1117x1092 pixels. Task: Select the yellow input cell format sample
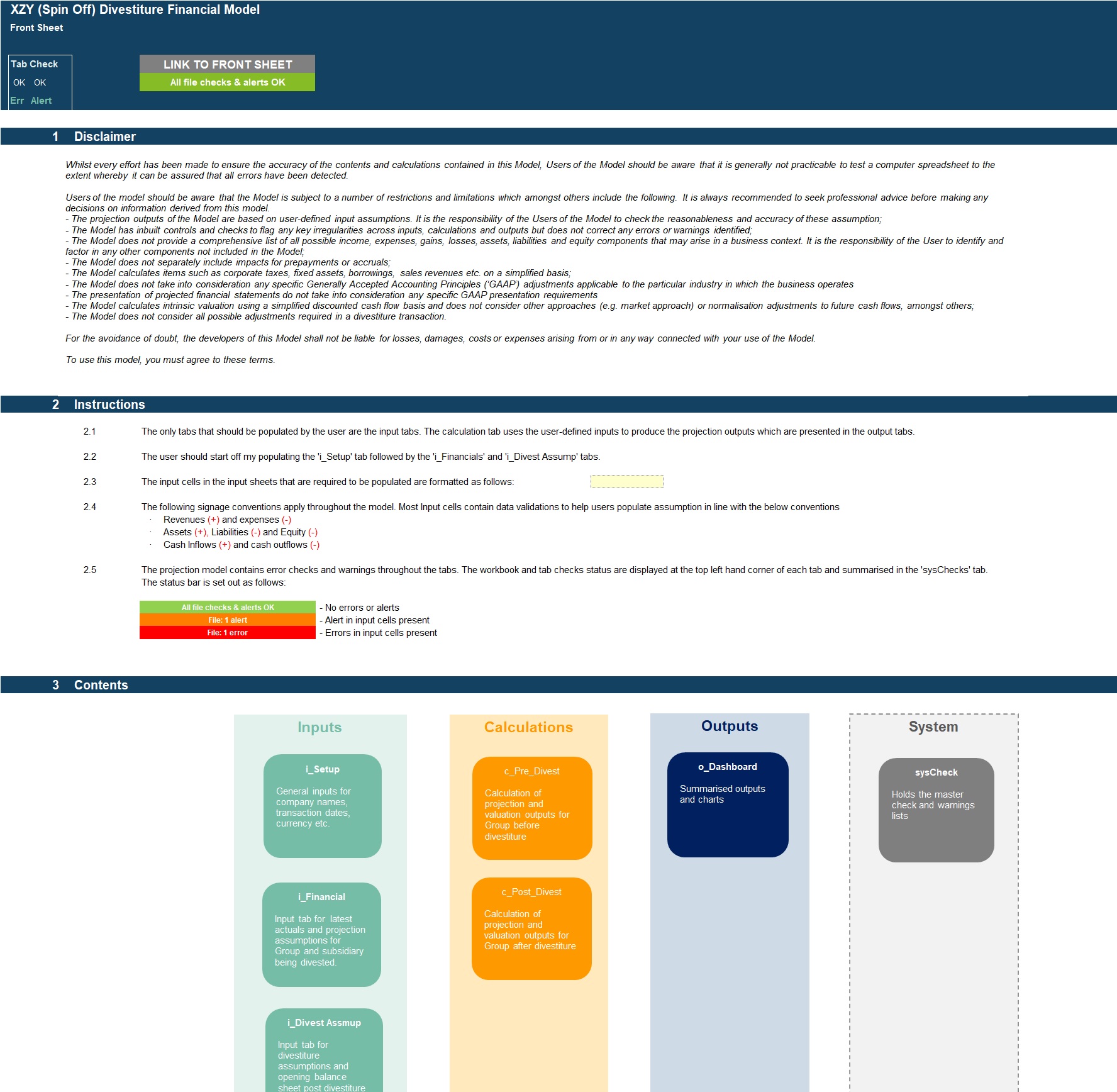pyautogui.click(x=627, y=482)
